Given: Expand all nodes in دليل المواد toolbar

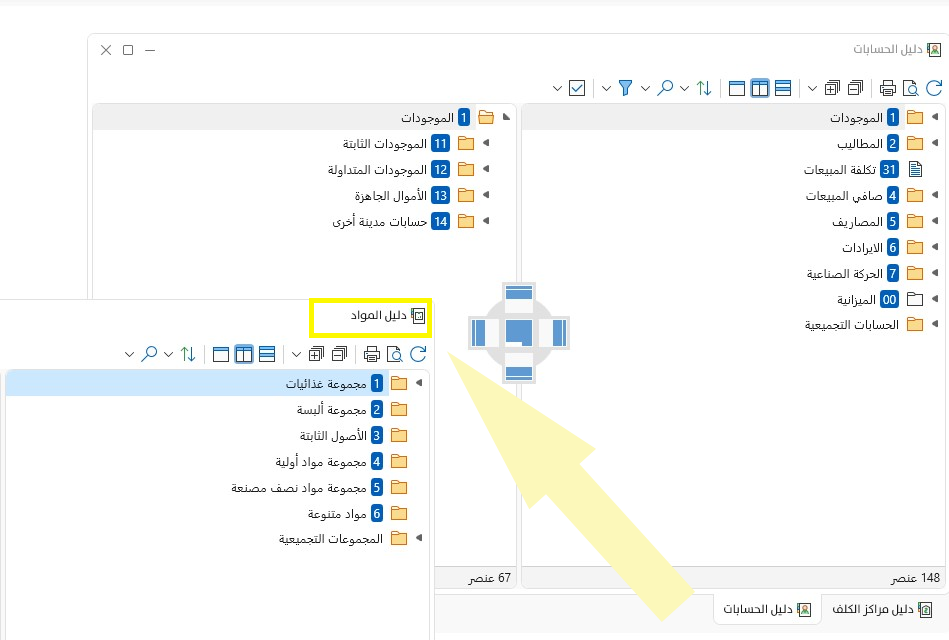Looking at the screenshot, I should [x=316, y=354].
